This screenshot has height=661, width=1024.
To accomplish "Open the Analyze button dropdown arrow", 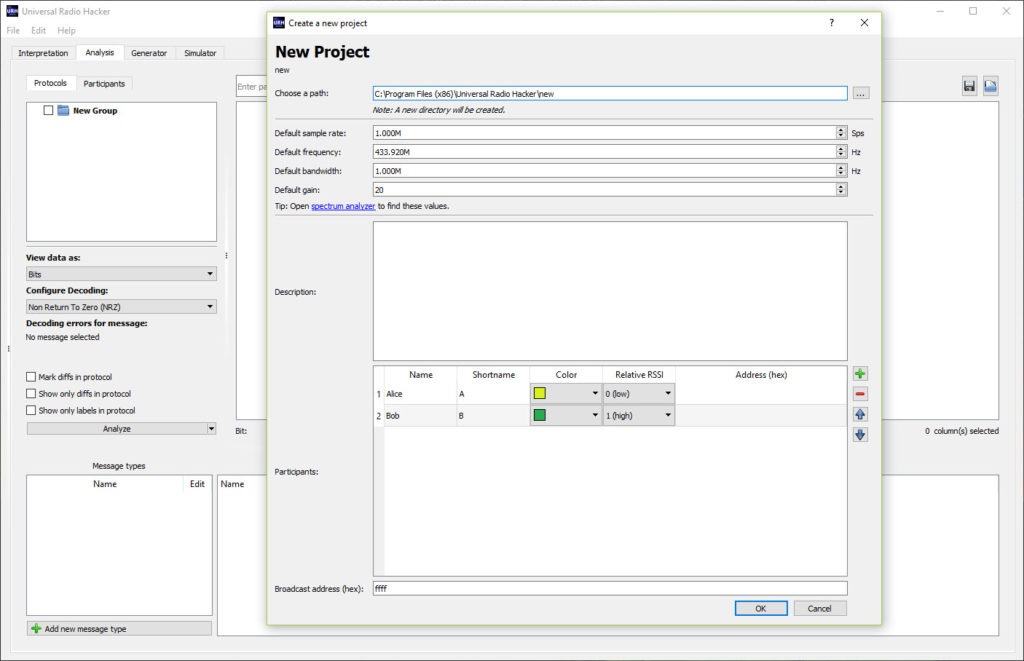I will click(212, 428).
